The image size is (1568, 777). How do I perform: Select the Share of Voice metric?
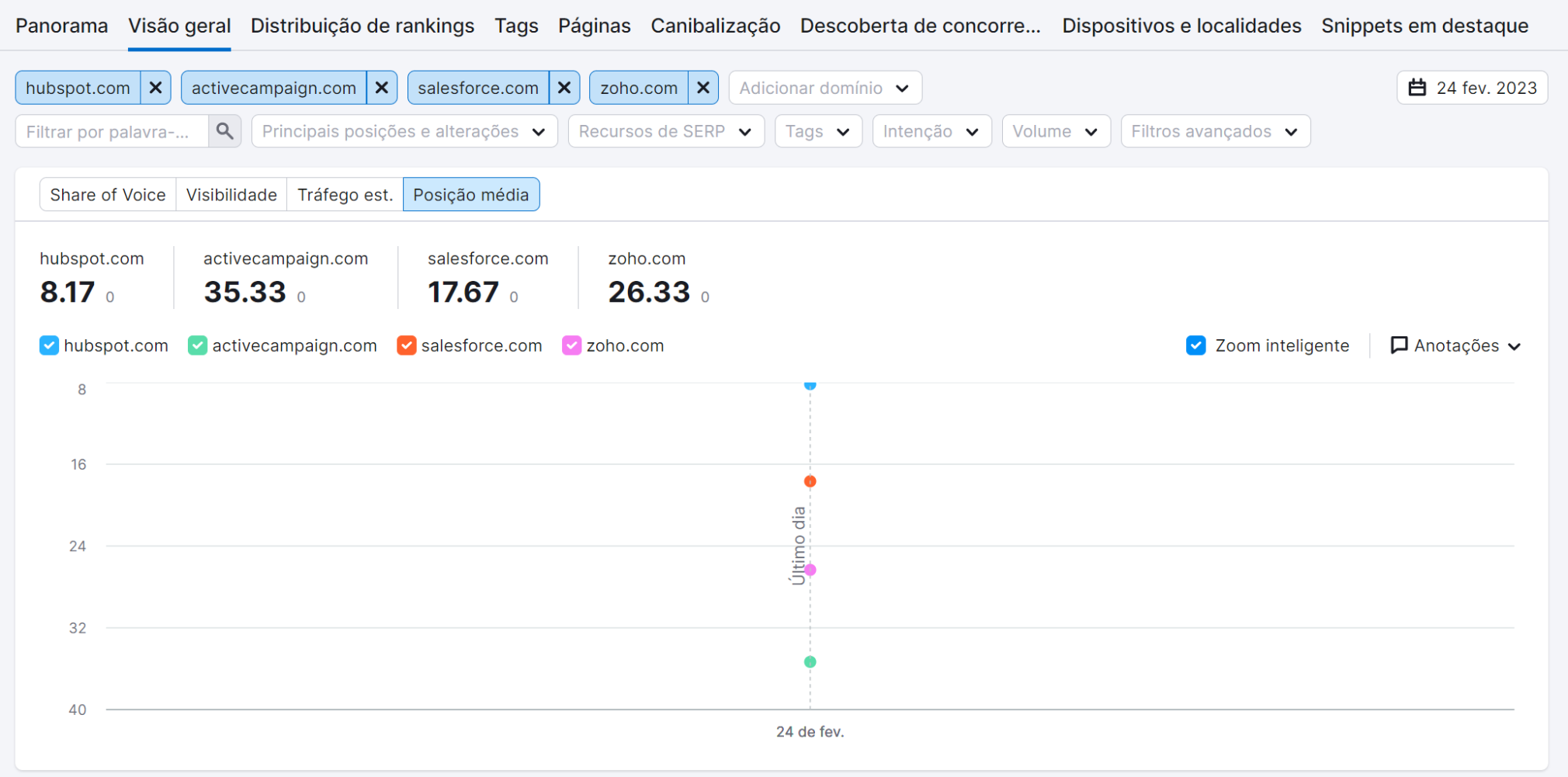pyautogui.click(x=108, y=195)
